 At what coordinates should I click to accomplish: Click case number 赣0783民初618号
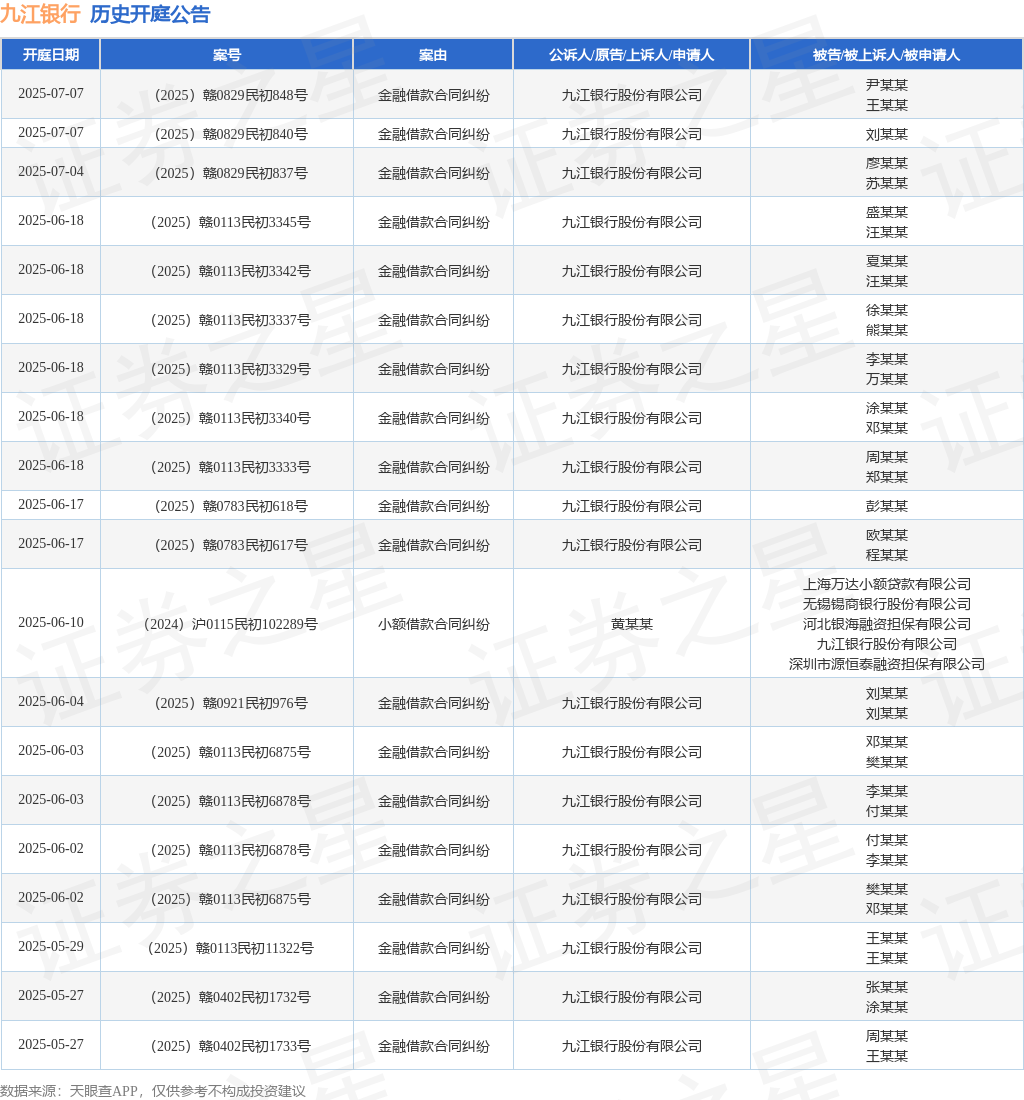230,507
